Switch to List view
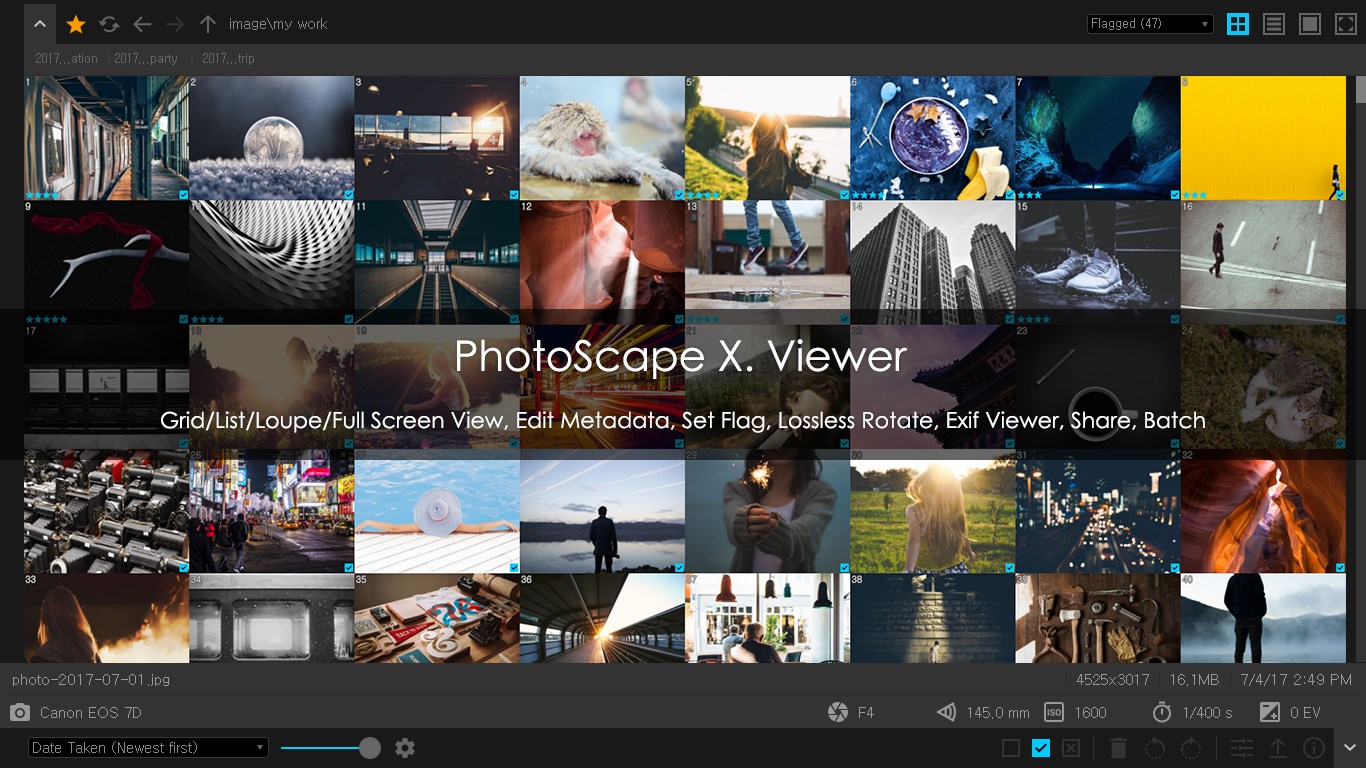Image resolution: width=1366 pixels, height=768 pixels. pyautogui.click(x=1273, y=23)
